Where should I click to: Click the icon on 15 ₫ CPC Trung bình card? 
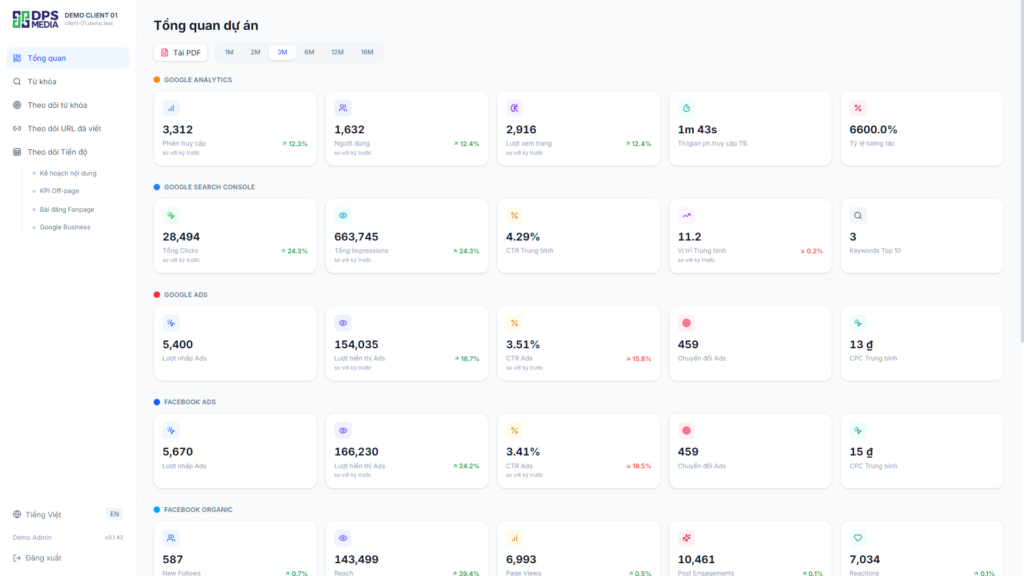858,430
